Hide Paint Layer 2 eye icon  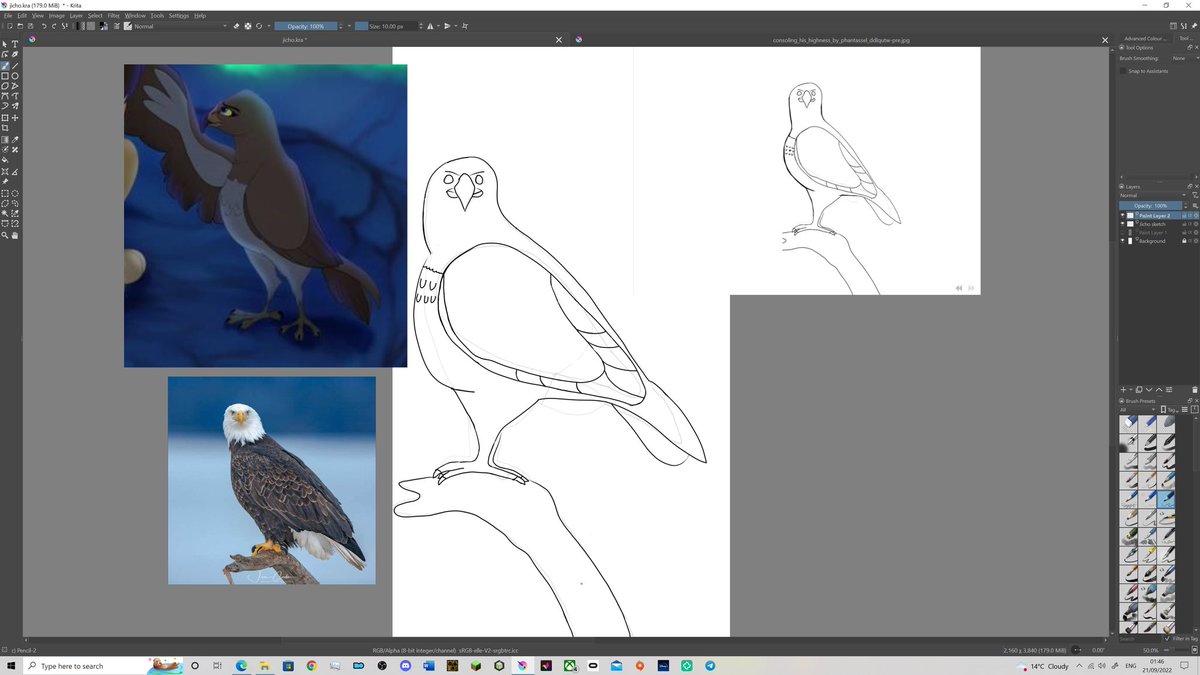point(1123,216)
